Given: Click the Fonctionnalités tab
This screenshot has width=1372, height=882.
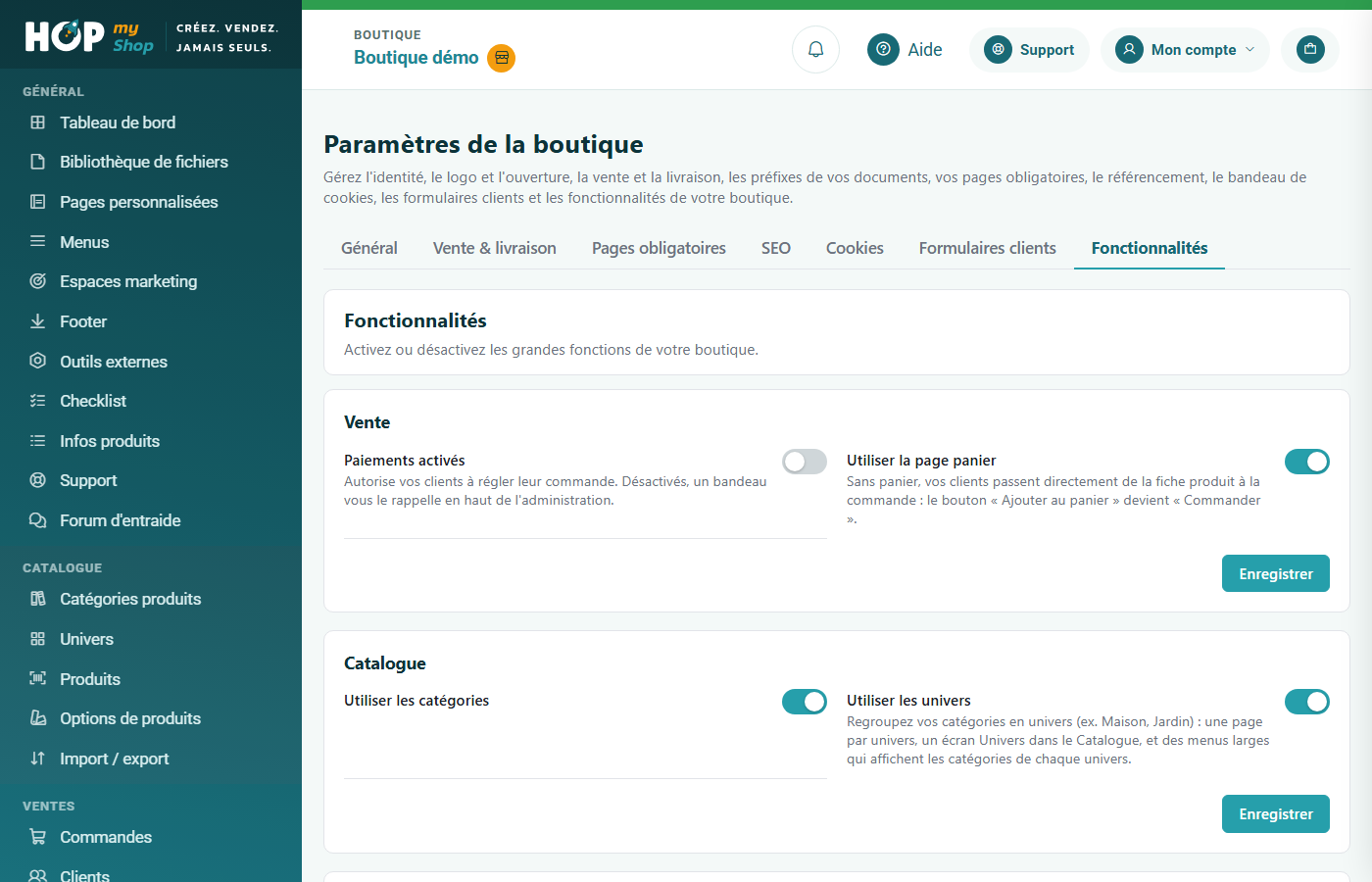Looking at the screenshot, I should pyautogui.click(x=1150, y=248).
